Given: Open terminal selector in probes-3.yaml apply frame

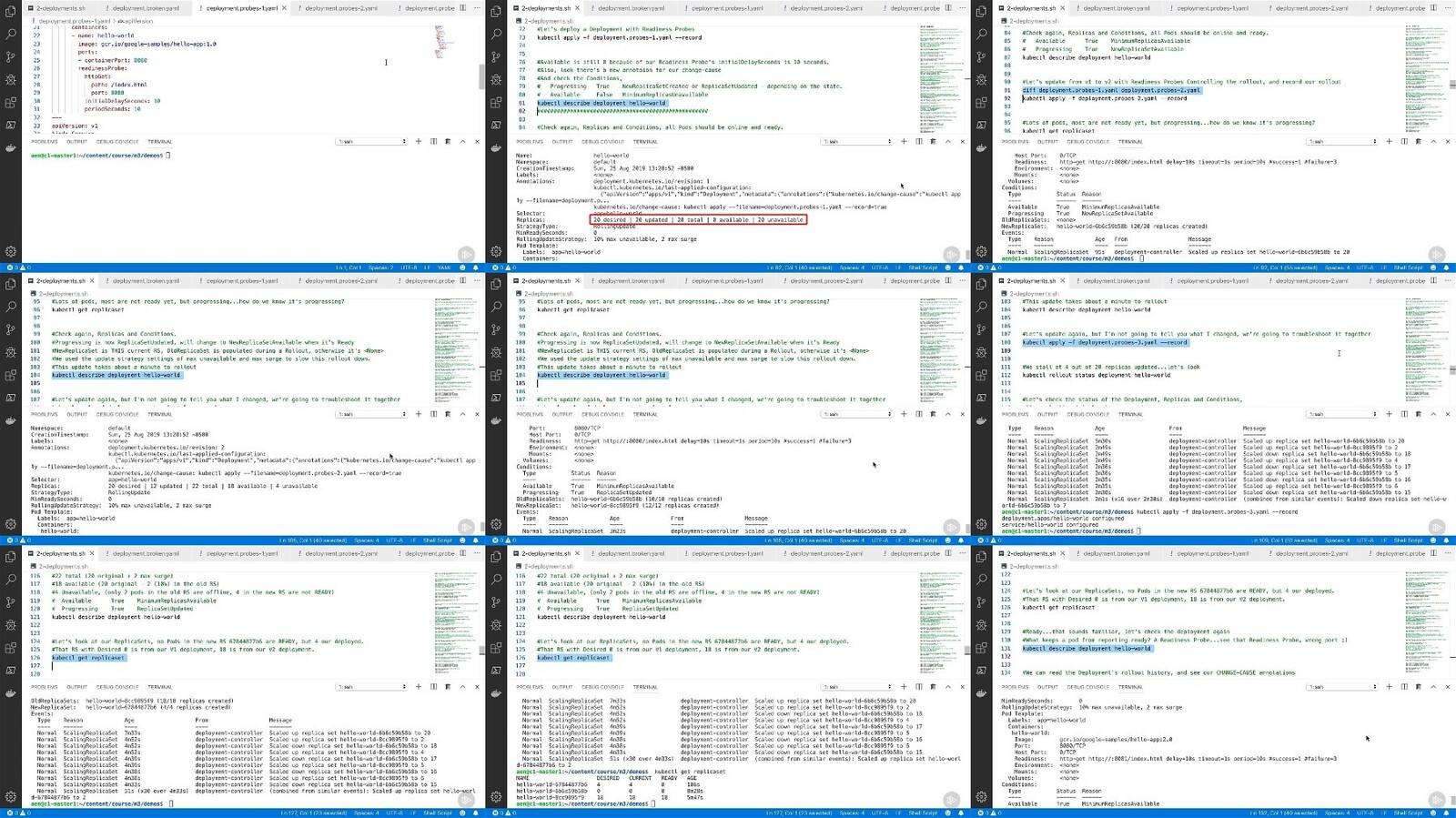Looking at the screenshot, I should point(1341,414).
